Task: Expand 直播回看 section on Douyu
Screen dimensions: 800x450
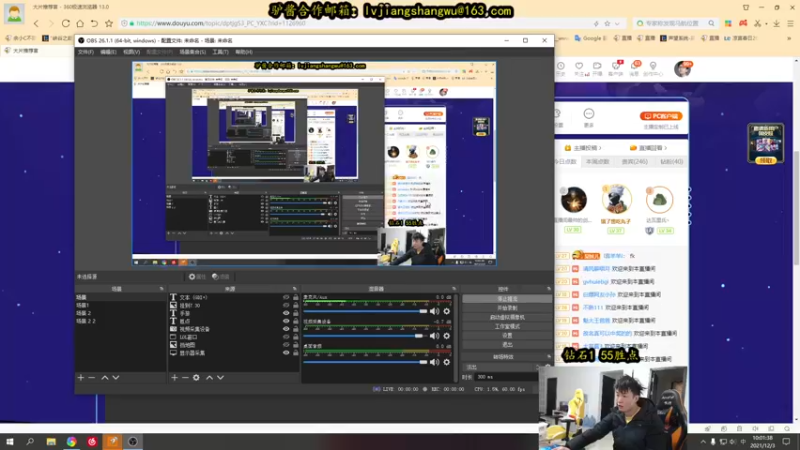Action: tap(648, 148)
